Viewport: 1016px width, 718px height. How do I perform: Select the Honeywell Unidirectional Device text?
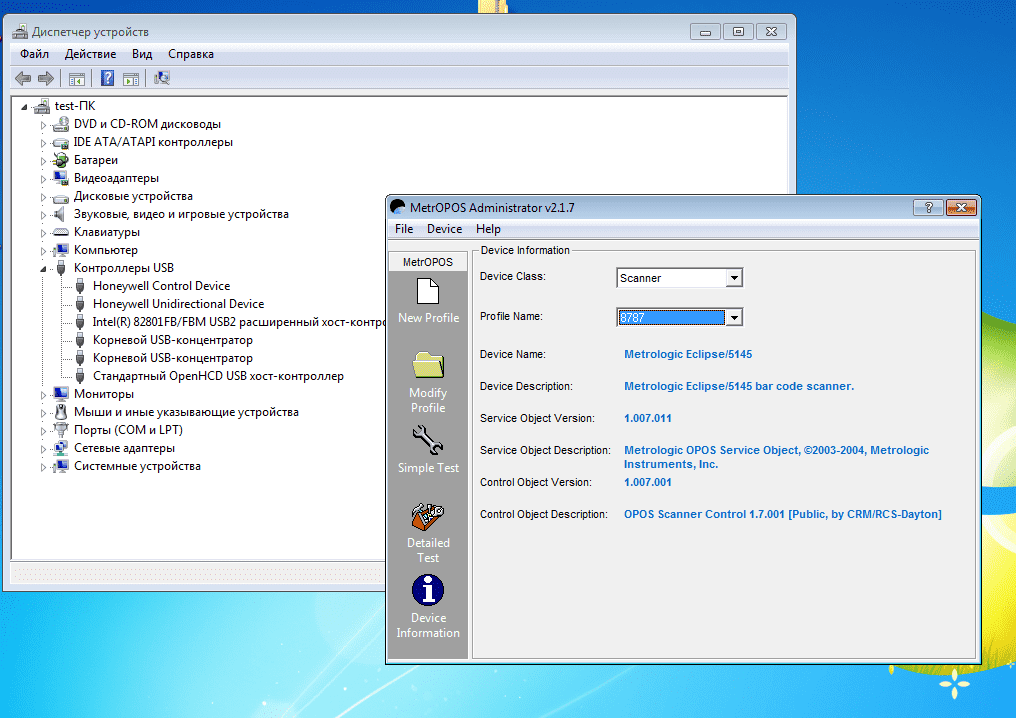178,304
